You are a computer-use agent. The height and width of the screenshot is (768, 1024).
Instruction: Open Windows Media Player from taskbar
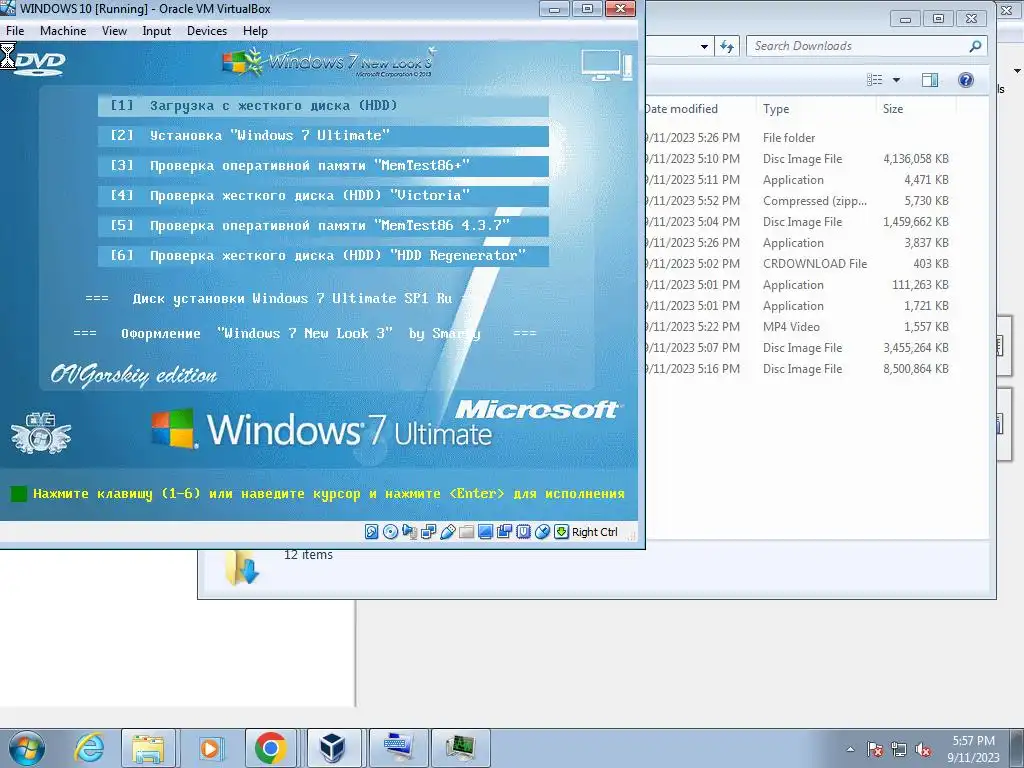tap(210, 748)
